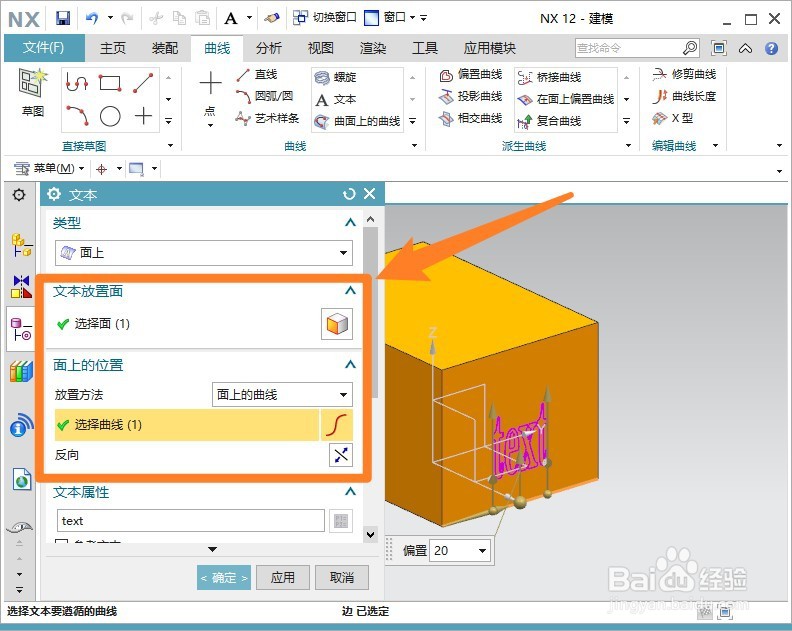Open the Web Browser sidebar globe icon

click(21, 479)
